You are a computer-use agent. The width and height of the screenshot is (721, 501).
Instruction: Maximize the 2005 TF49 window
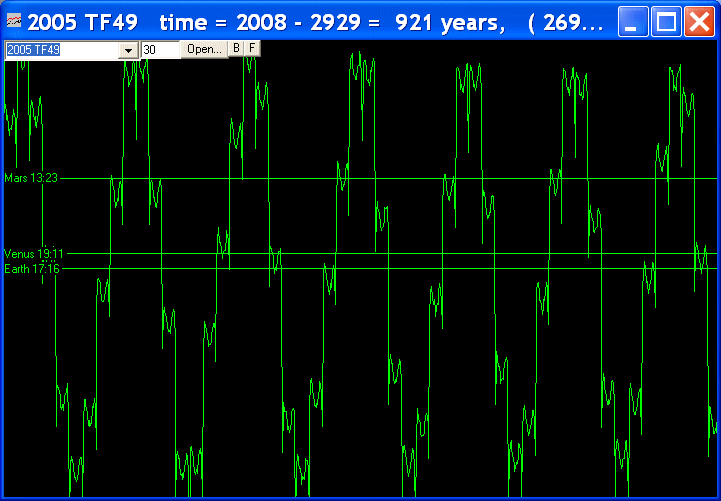coord(666,21)
